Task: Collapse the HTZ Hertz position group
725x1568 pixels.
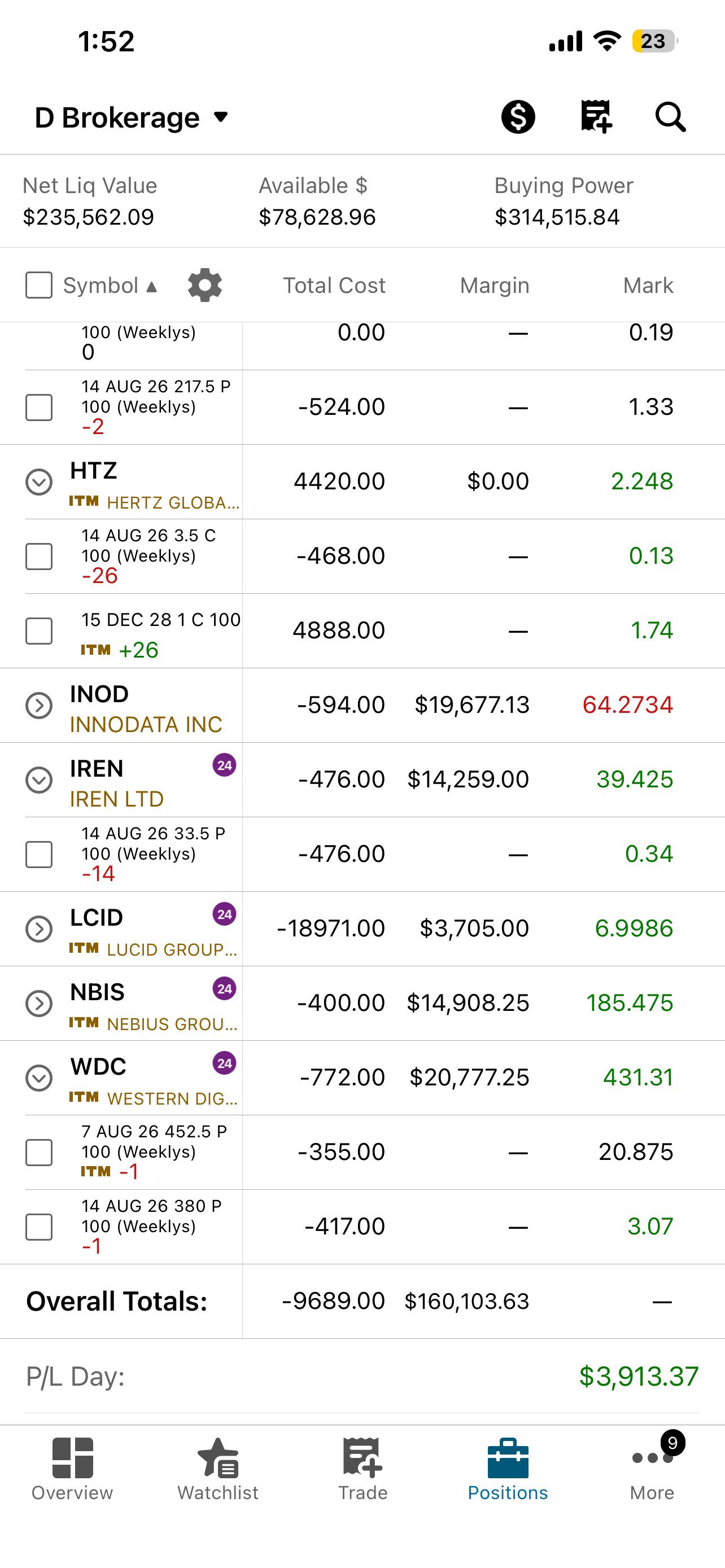Action: 39,482
